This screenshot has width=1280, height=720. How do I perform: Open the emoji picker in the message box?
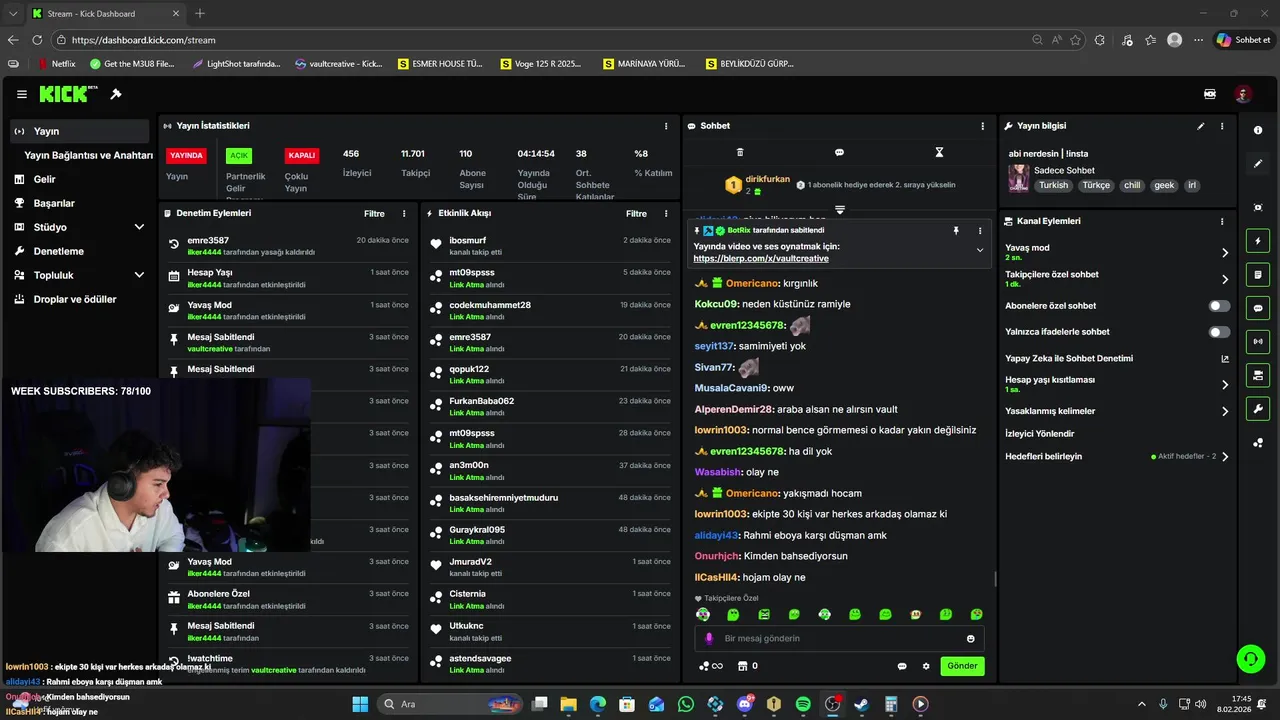[971, 639]
